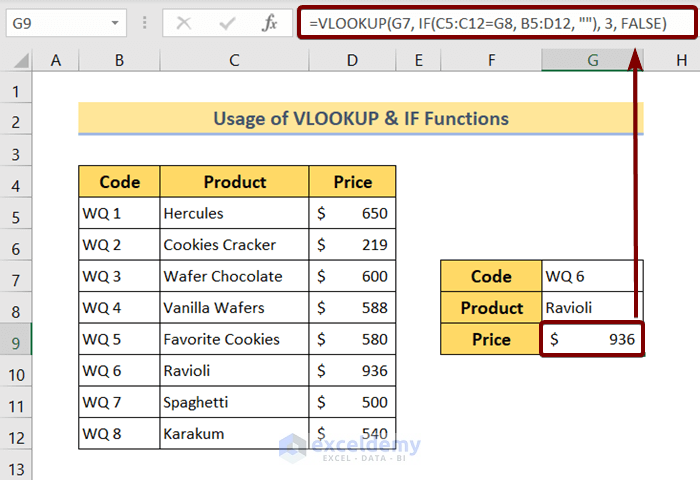Click cell 'WQ 8' in Code column

coord(119,434)
